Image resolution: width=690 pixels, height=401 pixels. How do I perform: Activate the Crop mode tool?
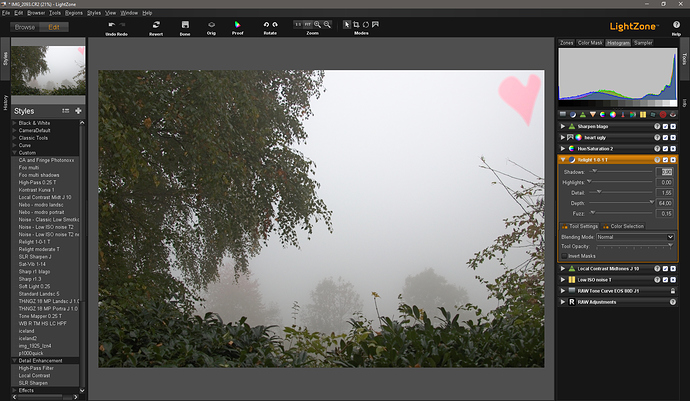click(356, 25)
